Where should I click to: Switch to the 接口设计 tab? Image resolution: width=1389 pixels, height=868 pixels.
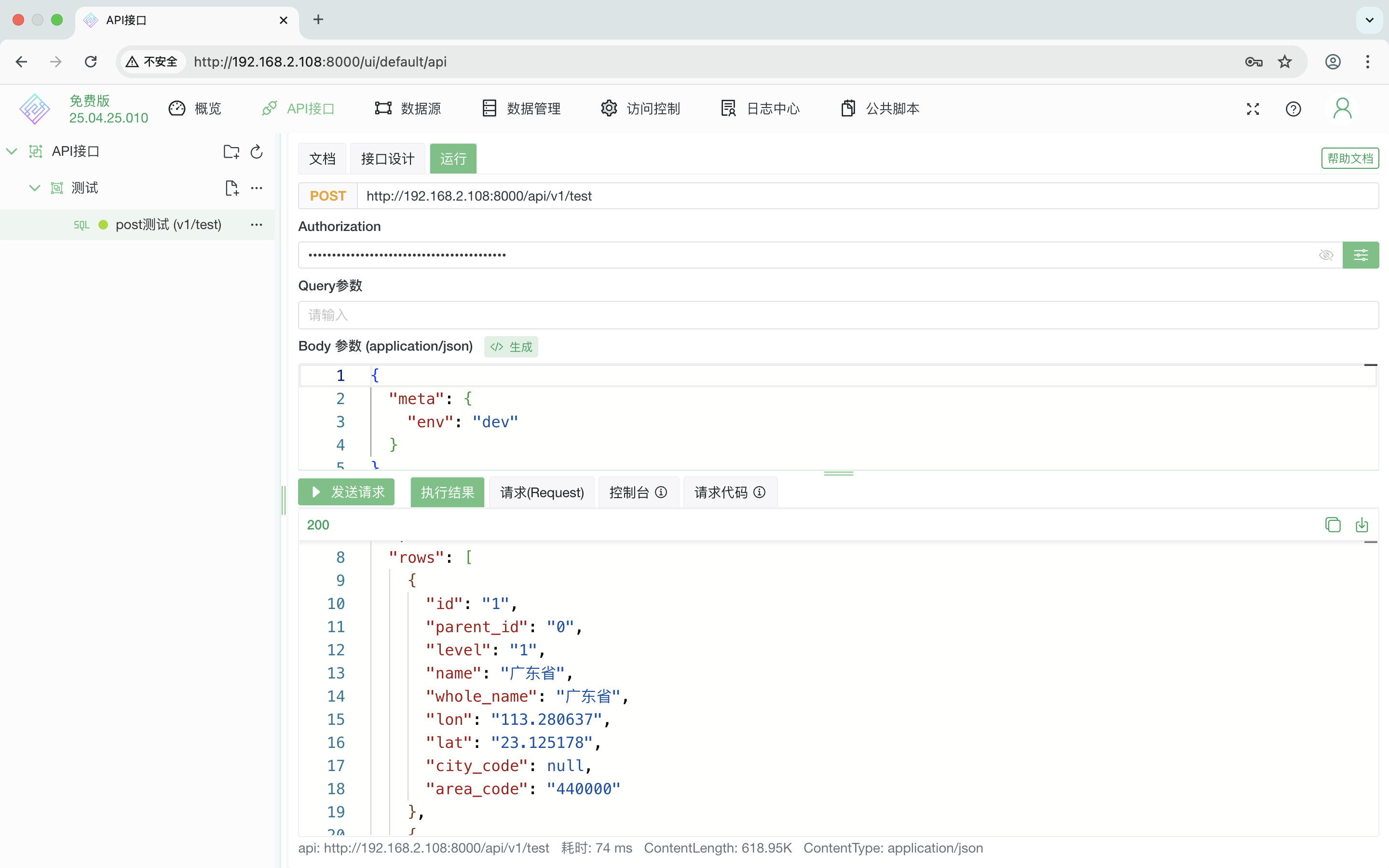point(387,159)
